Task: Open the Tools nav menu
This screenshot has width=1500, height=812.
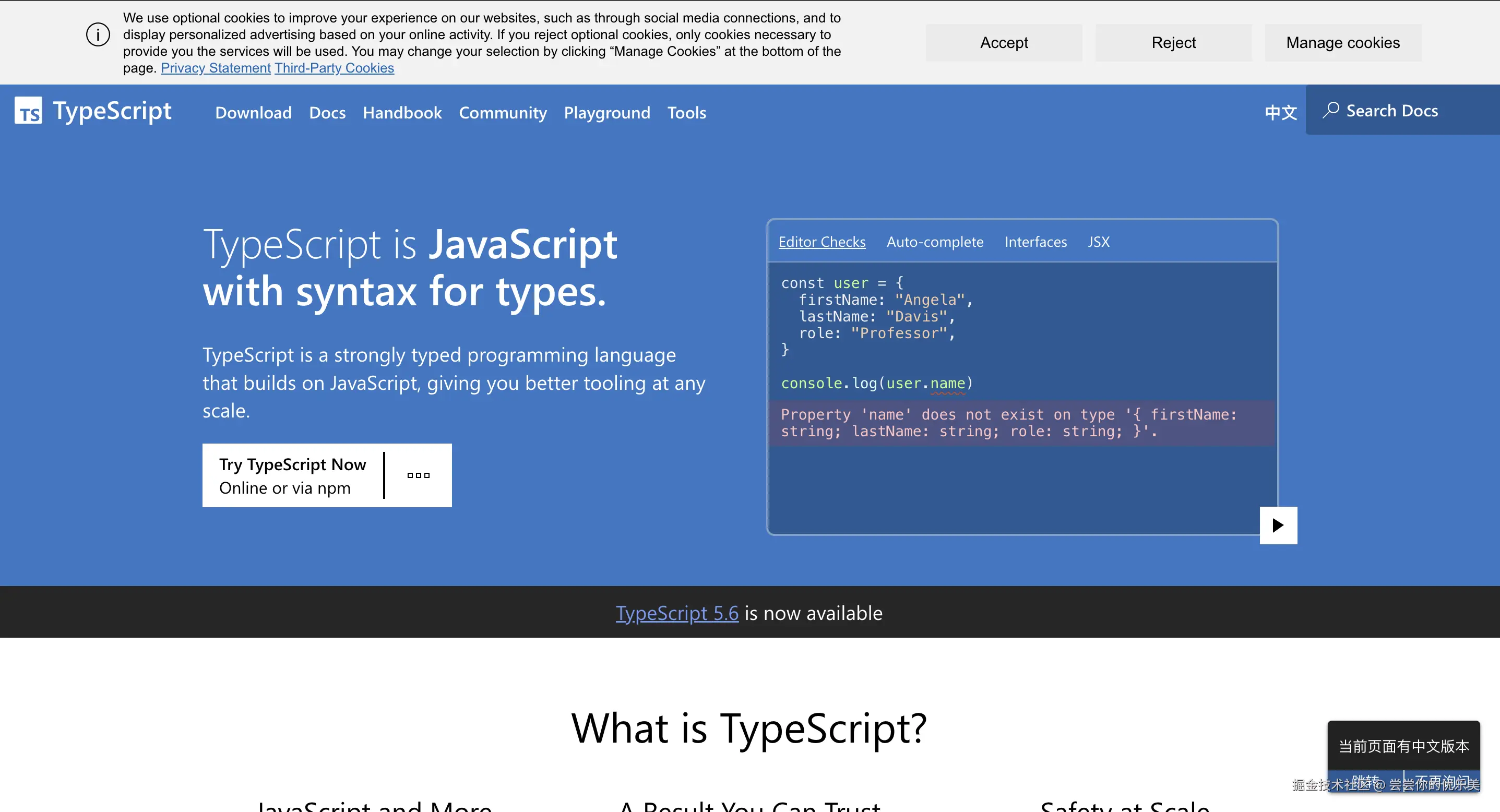Action: point(686,112)
